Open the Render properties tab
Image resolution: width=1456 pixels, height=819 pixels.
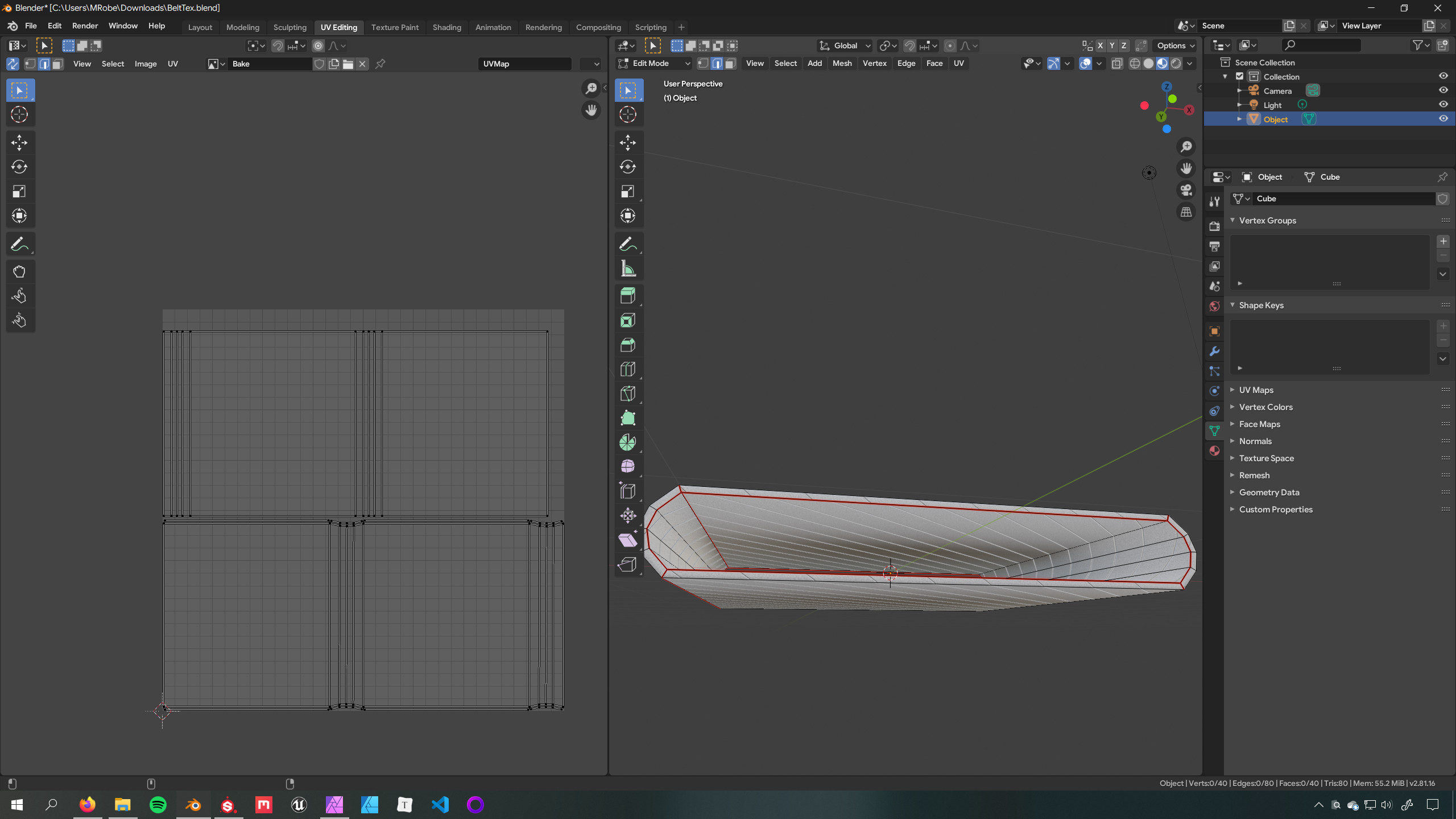(1214, 226)
